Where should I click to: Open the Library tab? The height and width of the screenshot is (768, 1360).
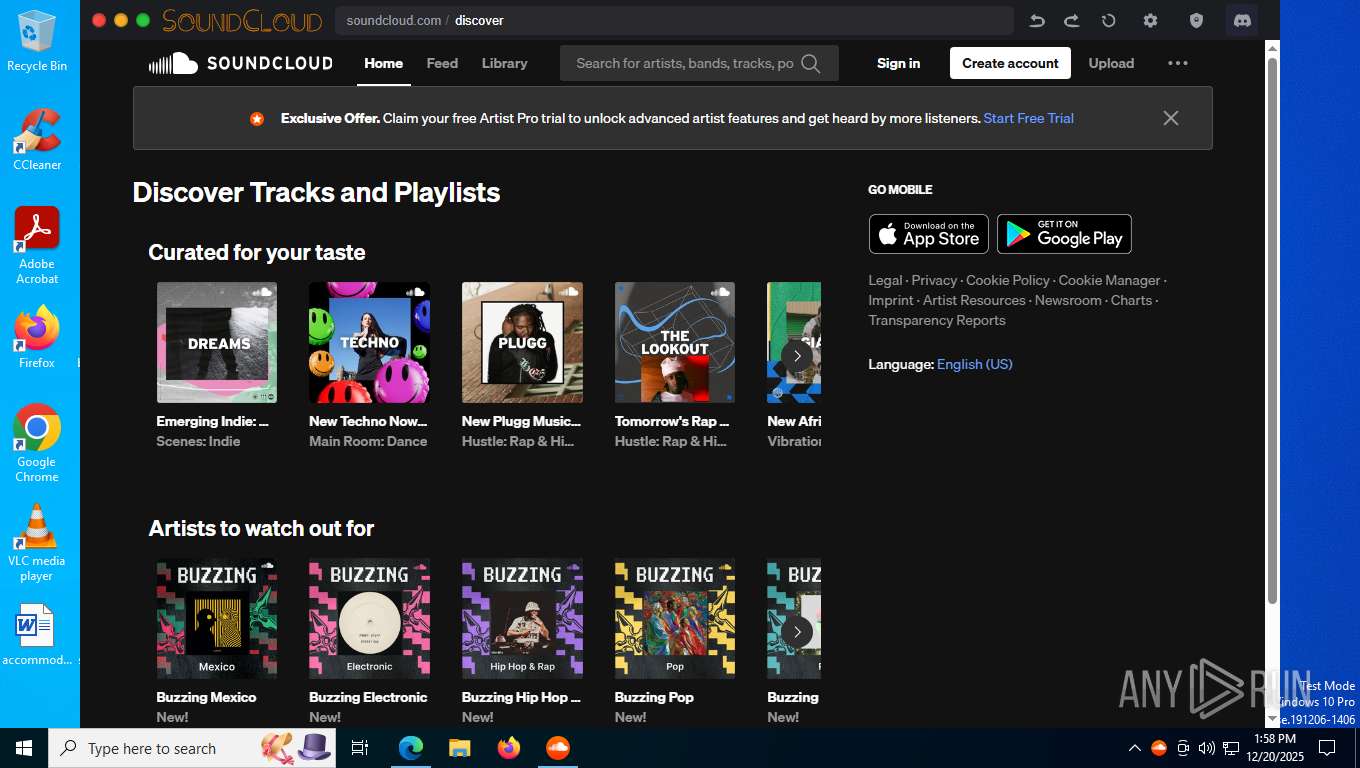pyautogui.click(x=504, y=63)
